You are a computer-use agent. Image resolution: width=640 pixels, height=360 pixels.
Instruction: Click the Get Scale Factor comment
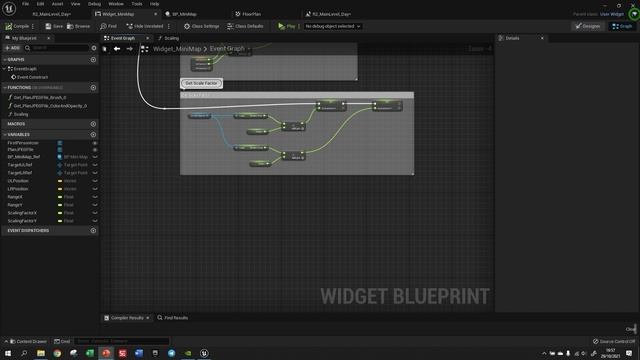[201, 83]
